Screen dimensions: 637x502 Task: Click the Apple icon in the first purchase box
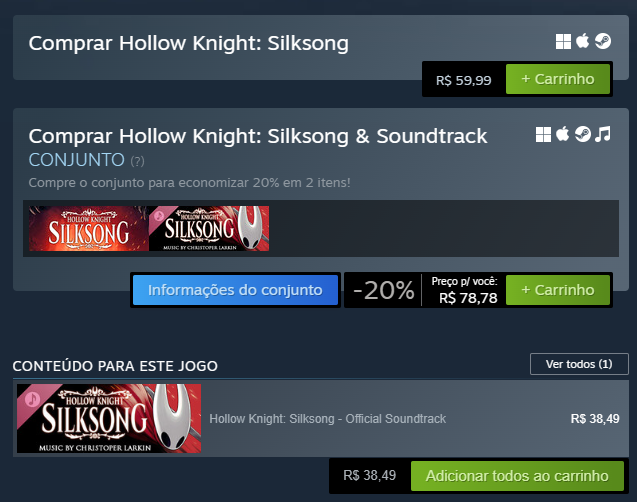click(x=583, y=41)
